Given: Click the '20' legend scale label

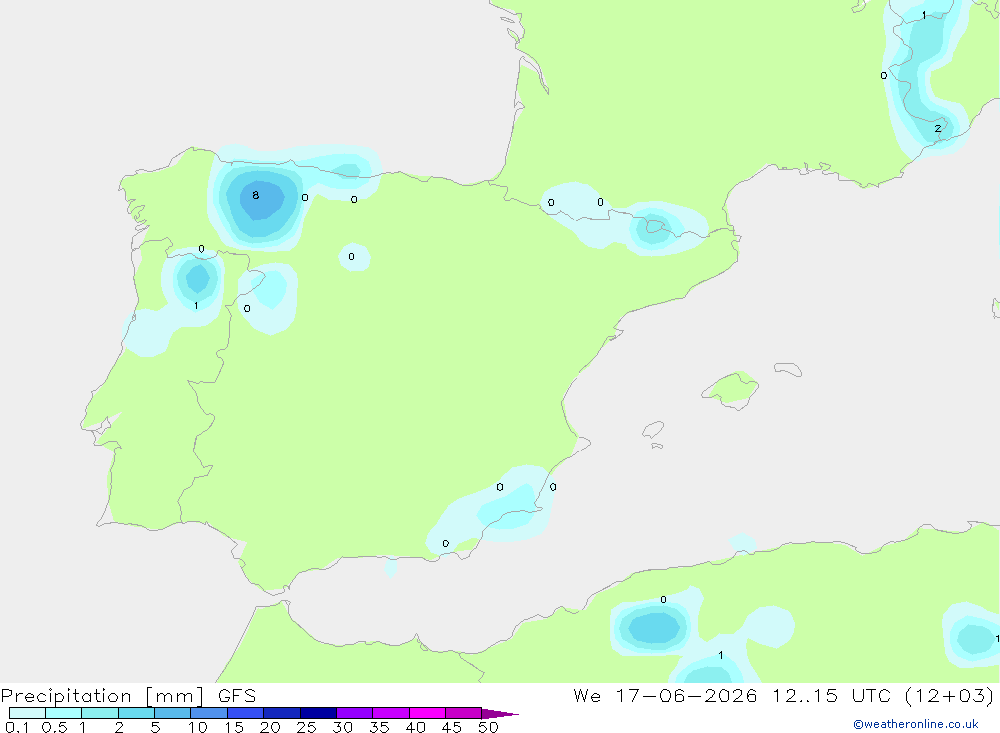Looking at the screenshot, I should [x=270, y=727].
